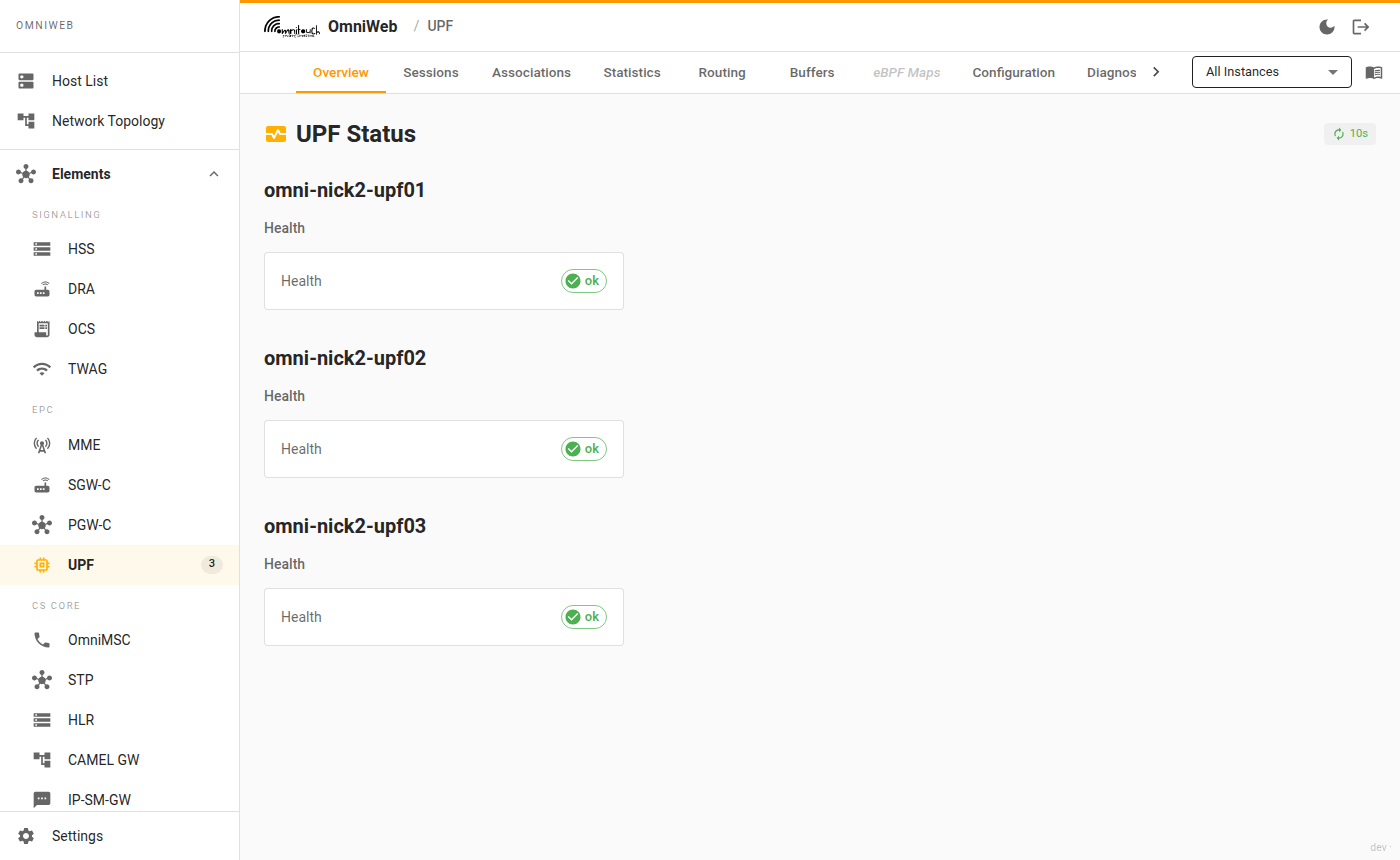This screenshot has width=1400, height=860.
Task: Select the eBPF Maps tab
Action: click(907, 73)
